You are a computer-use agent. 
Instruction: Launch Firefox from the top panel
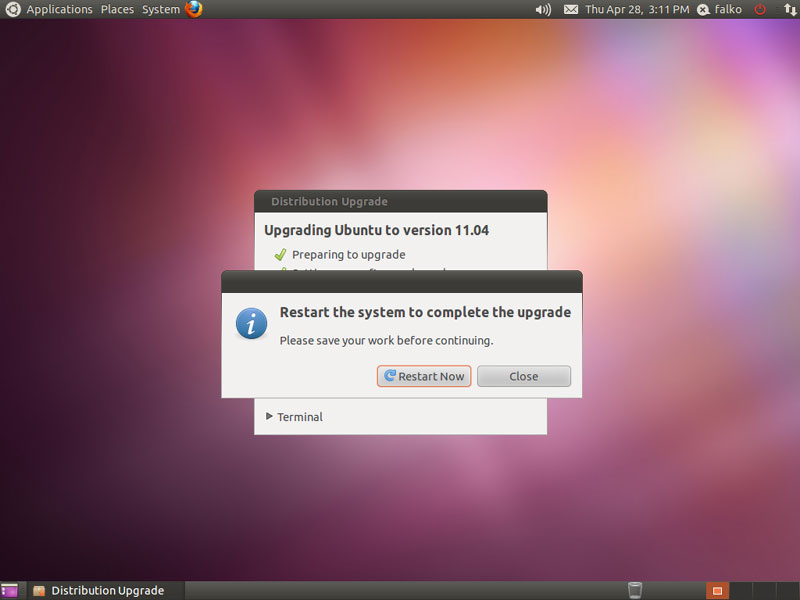(x=194, y=9)
